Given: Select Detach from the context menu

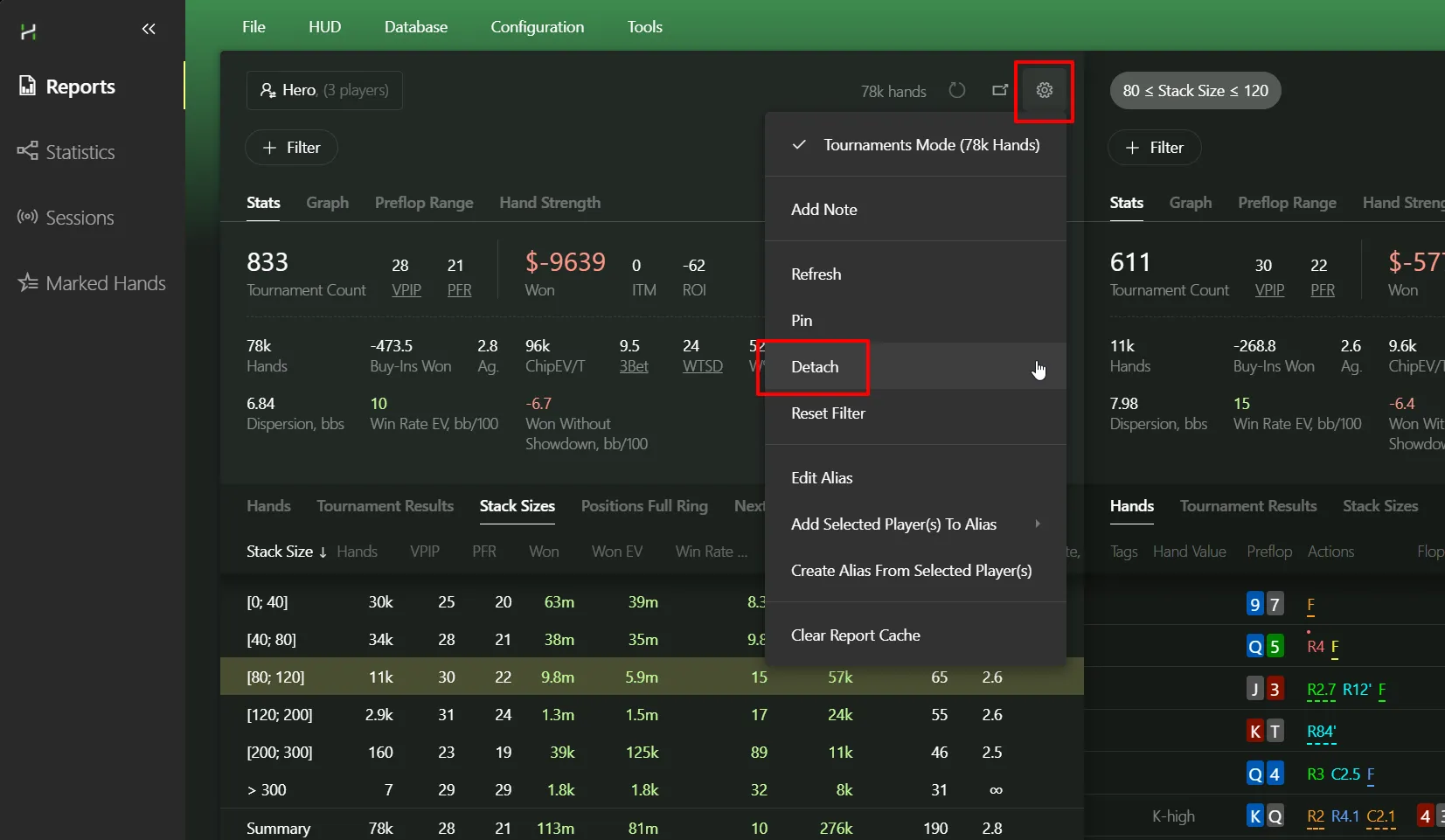Looking at the screenshot, I should coord(815,367).
